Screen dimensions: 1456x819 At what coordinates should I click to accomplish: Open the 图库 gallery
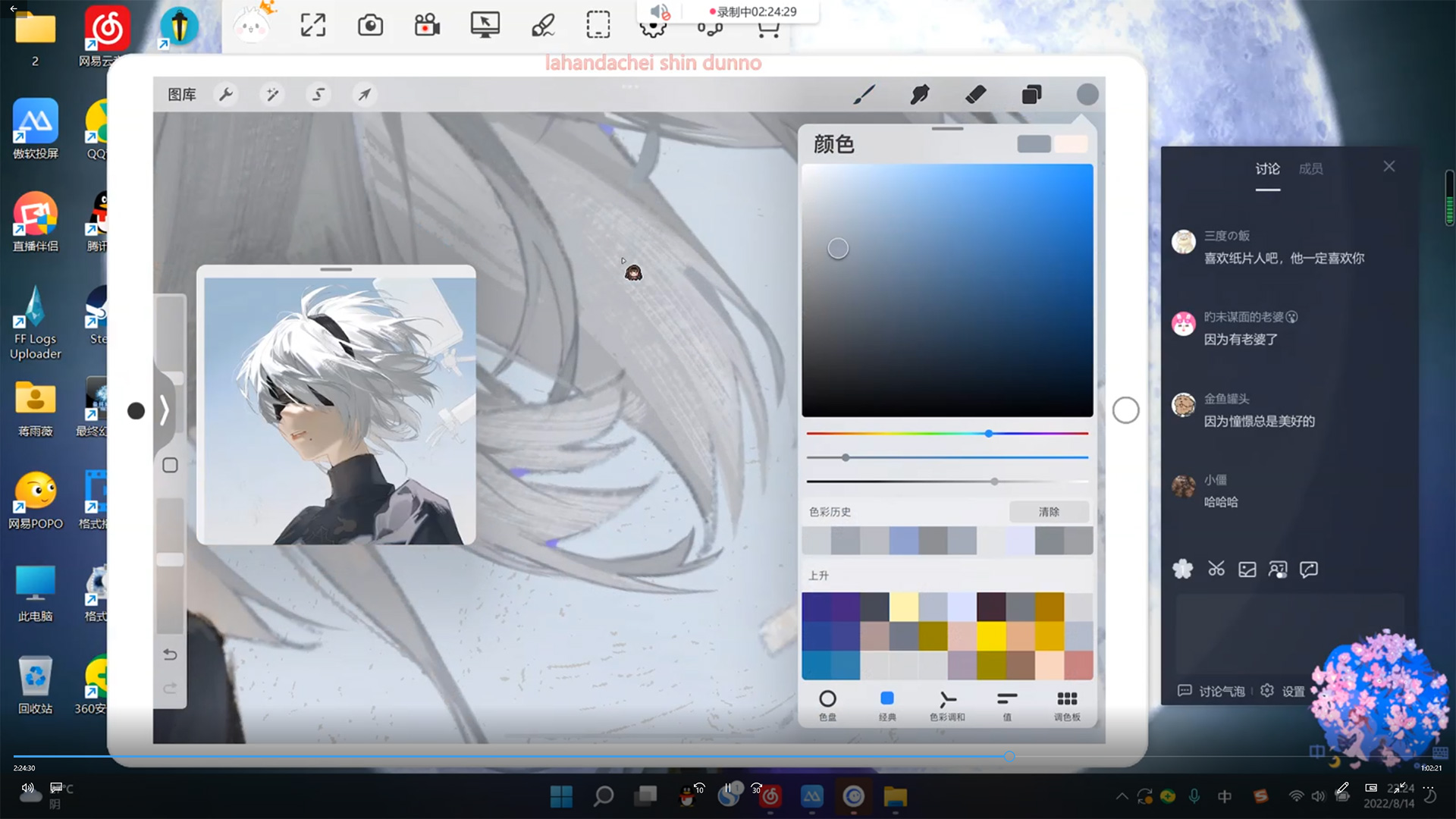pos(182,95)
